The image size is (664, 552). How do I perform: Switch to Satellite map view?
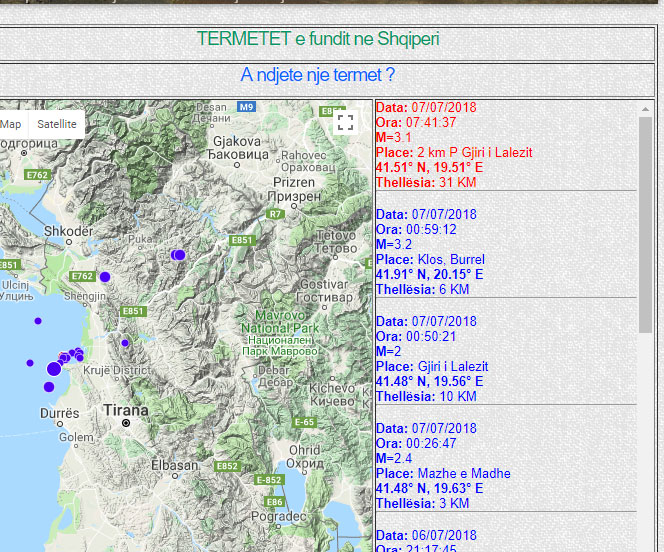tap(56, 124)
